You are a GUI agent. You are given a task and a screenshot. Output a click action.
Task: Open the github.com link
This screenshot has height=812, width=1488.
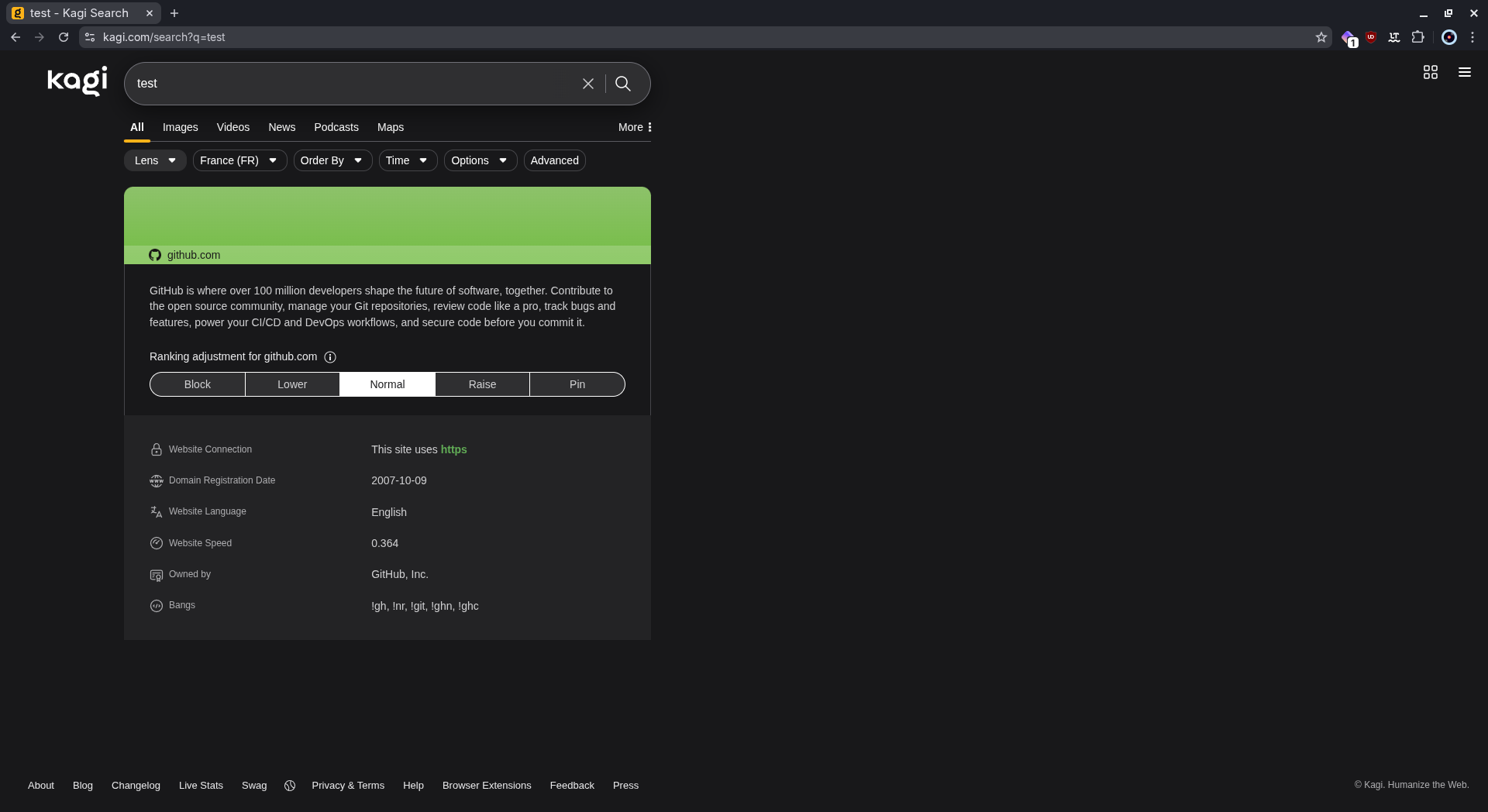(x=194, y=255)
